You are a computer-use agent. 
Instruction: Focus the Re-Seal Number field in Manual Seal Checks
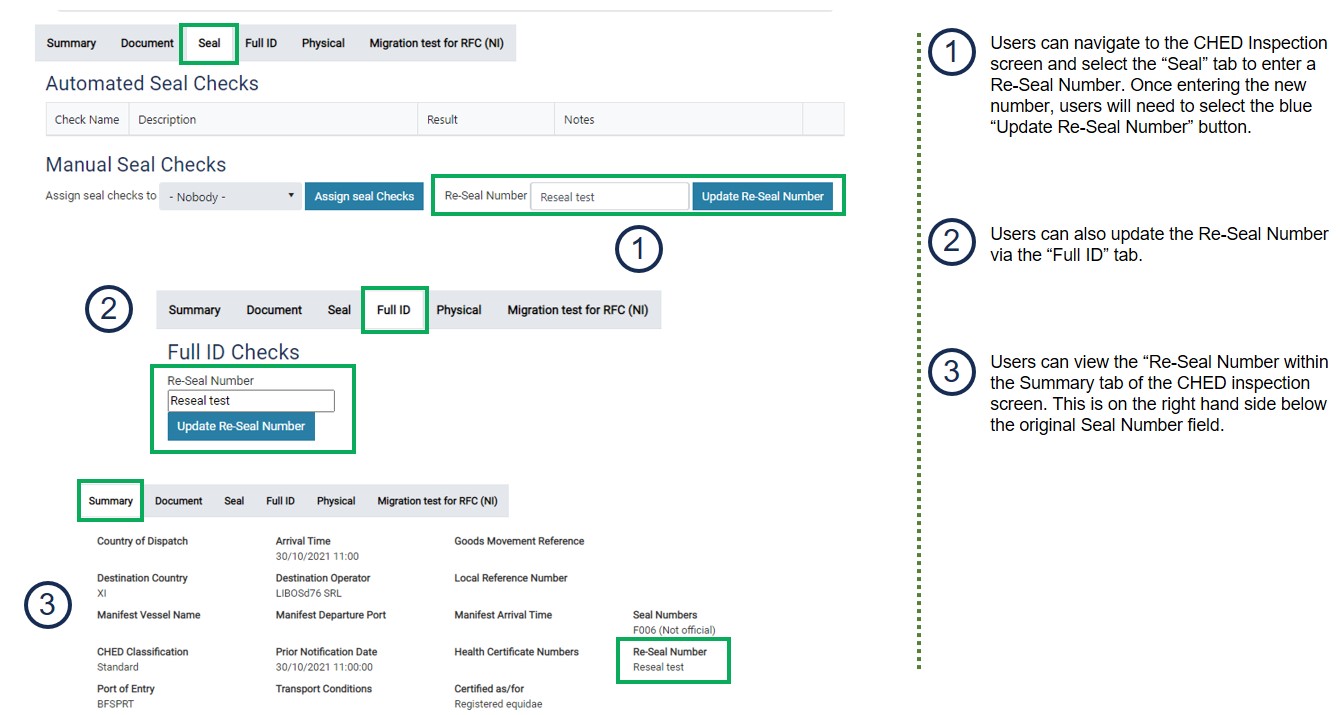tap(609, 197)
